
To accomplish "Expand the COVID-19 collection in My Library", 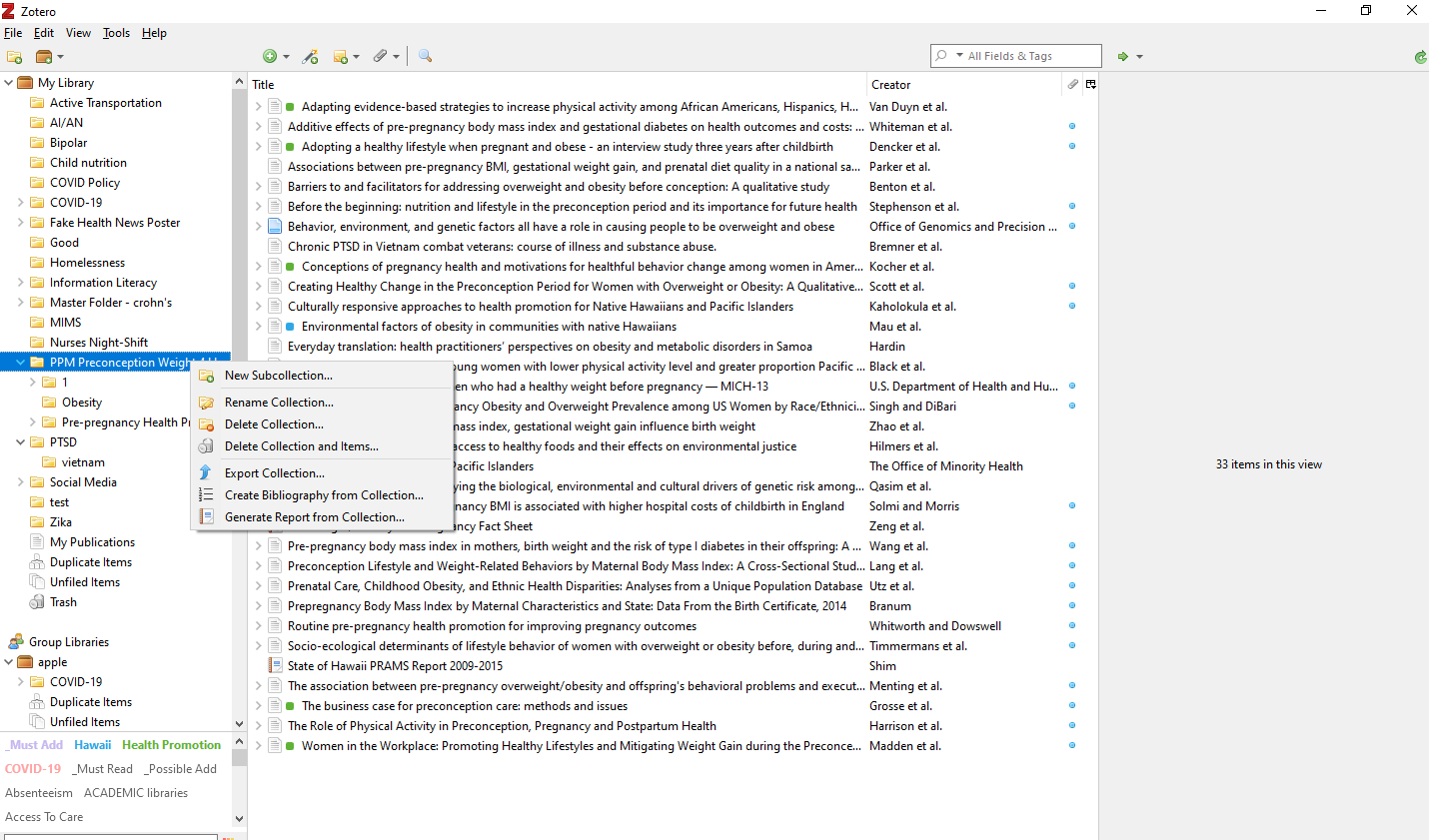I will 21,203.
